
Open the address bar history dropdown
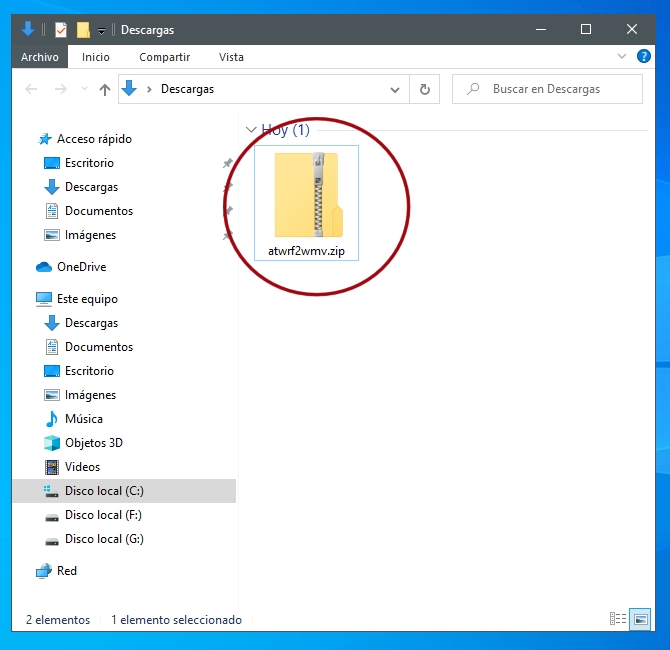click(398, 89)
